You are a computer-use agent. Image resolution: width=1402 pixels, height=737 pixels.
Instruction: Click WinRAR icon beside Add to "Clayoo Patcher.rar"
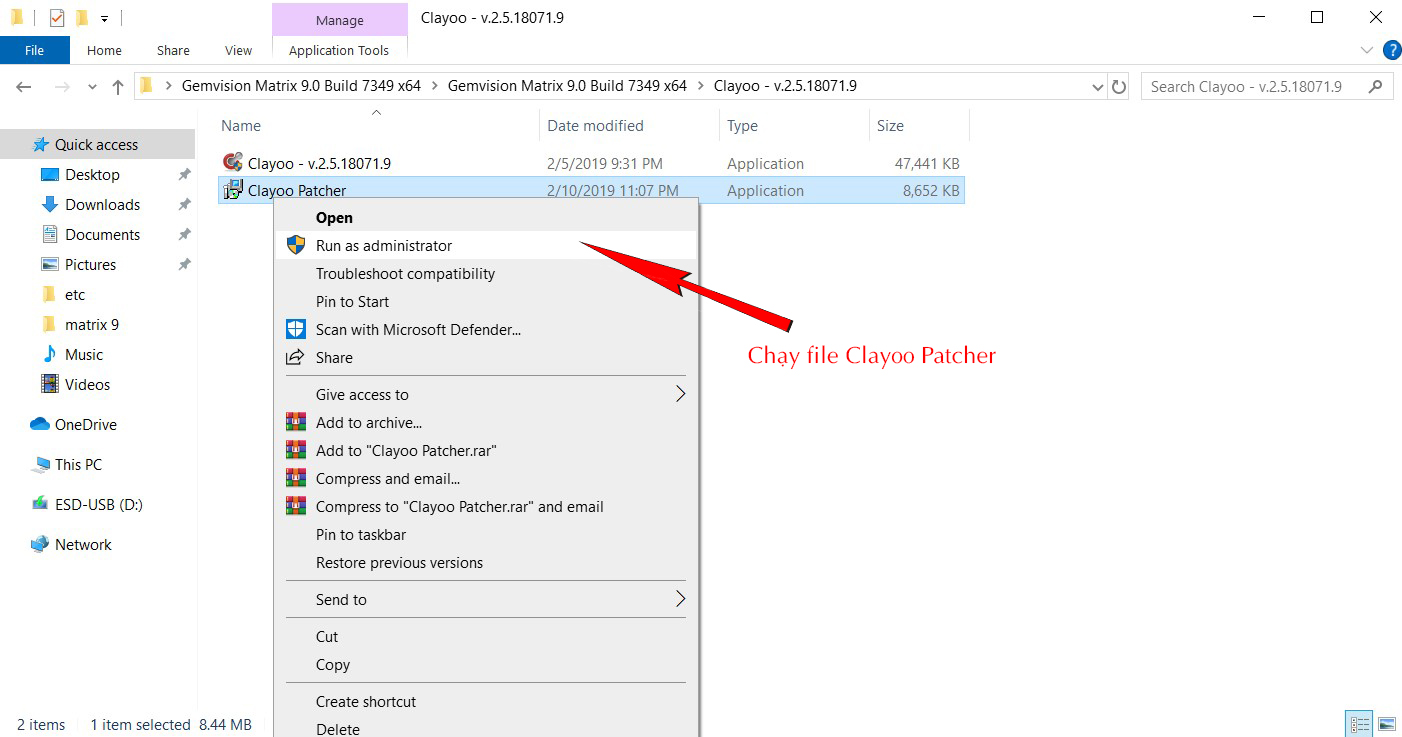pyautogui.click(x=295, y=450)
